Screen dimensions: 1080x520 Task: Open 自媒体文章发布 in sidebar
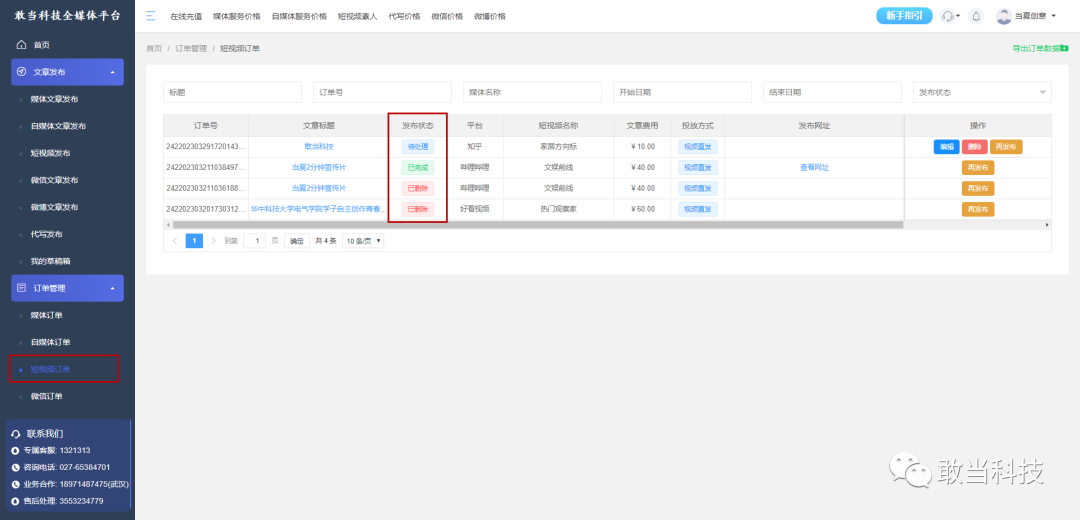point(58,126)
